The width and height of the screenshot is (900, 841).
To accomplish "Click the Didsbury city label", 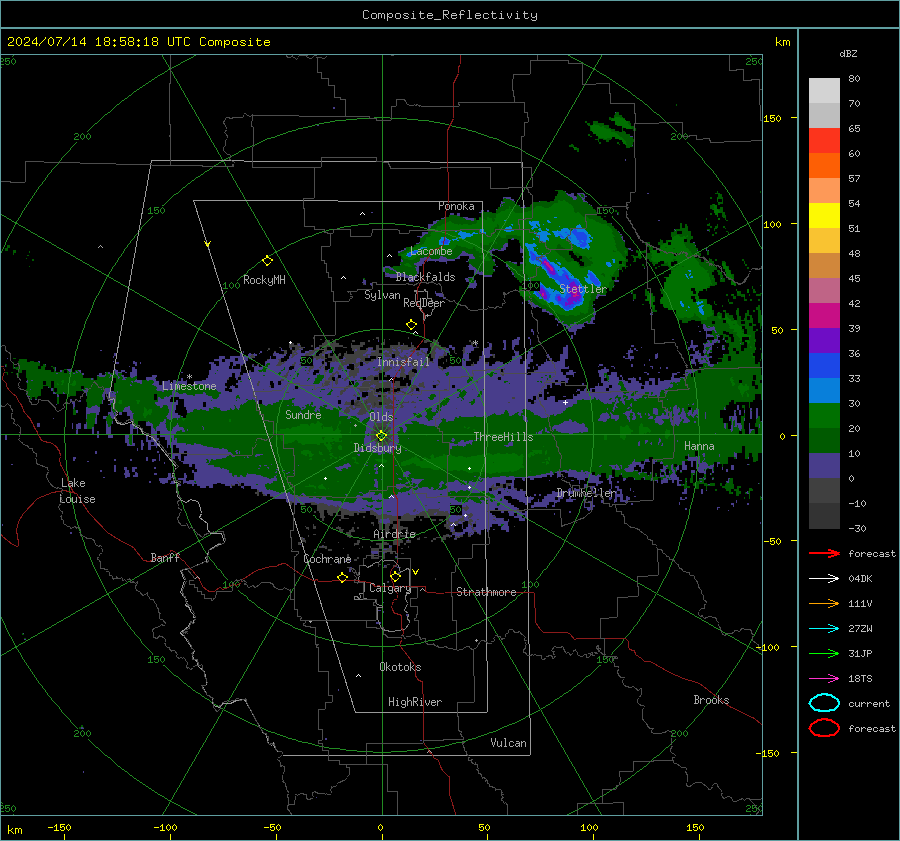I will 377,448.
